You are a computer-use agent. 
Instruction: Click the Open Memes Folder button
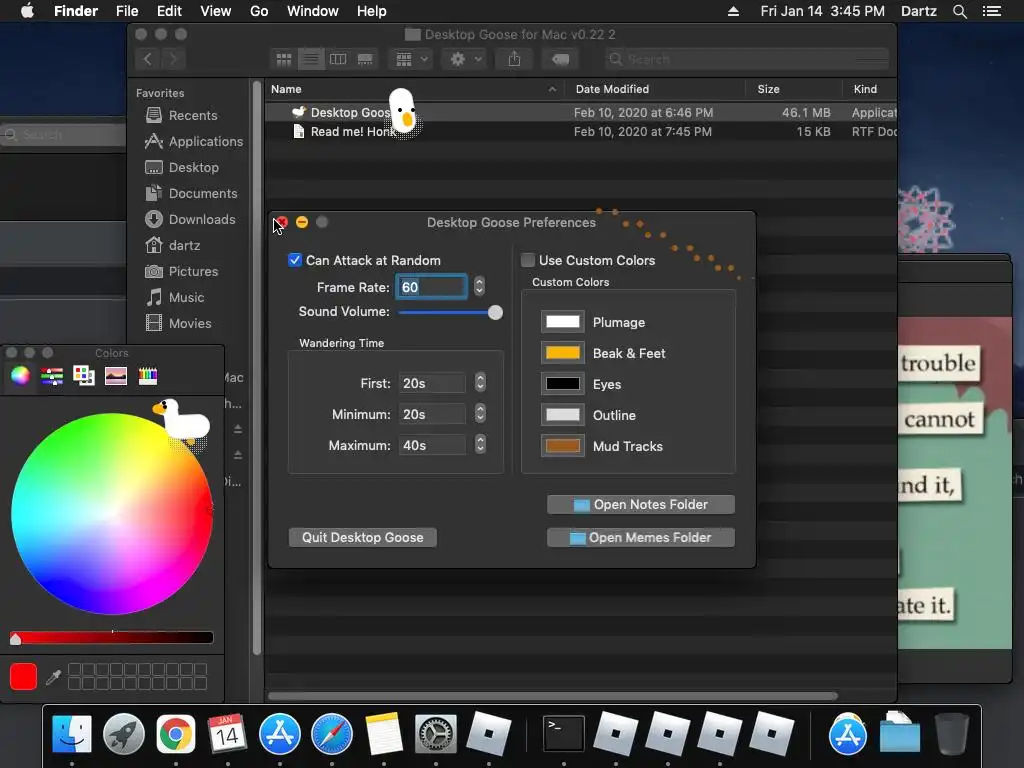click(641, 537)
